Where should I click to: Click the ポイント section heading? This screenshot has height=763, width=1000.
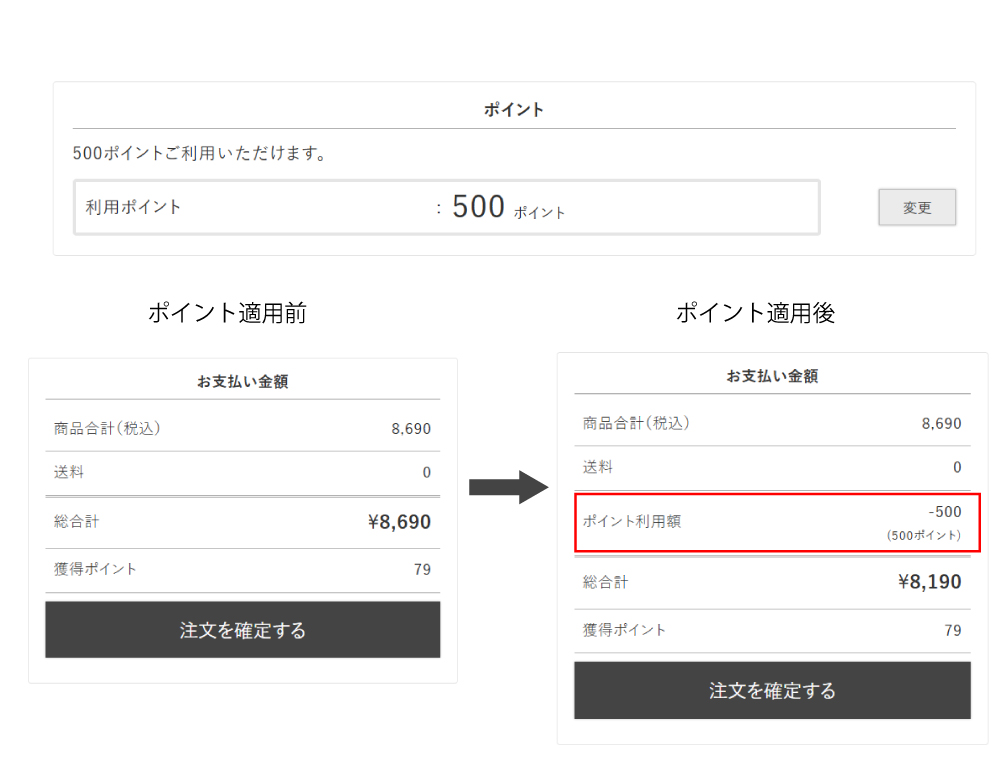514,110
